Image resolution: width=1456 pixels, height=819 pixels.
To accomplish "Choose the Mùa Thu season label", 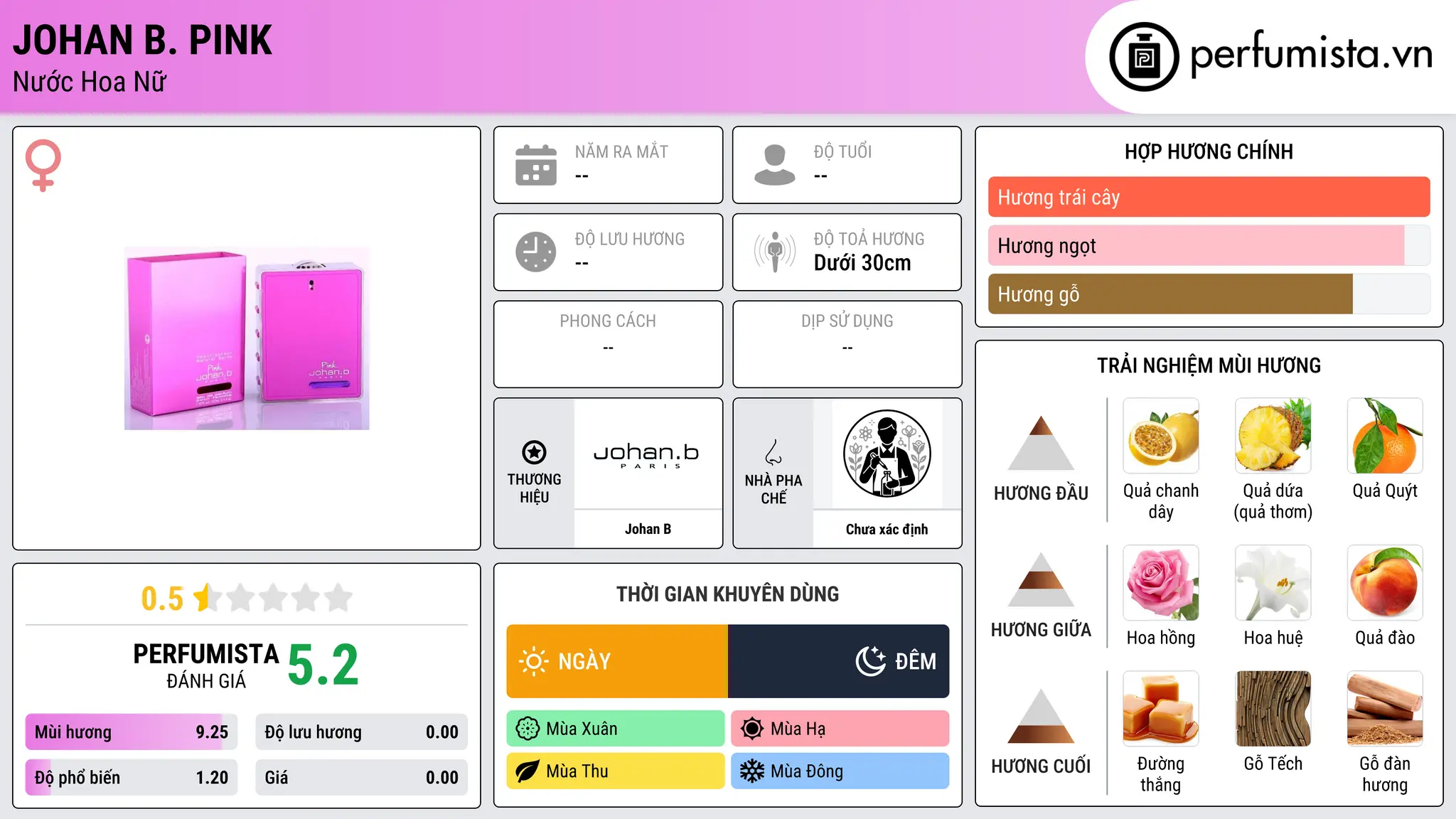I will (577, 771).
